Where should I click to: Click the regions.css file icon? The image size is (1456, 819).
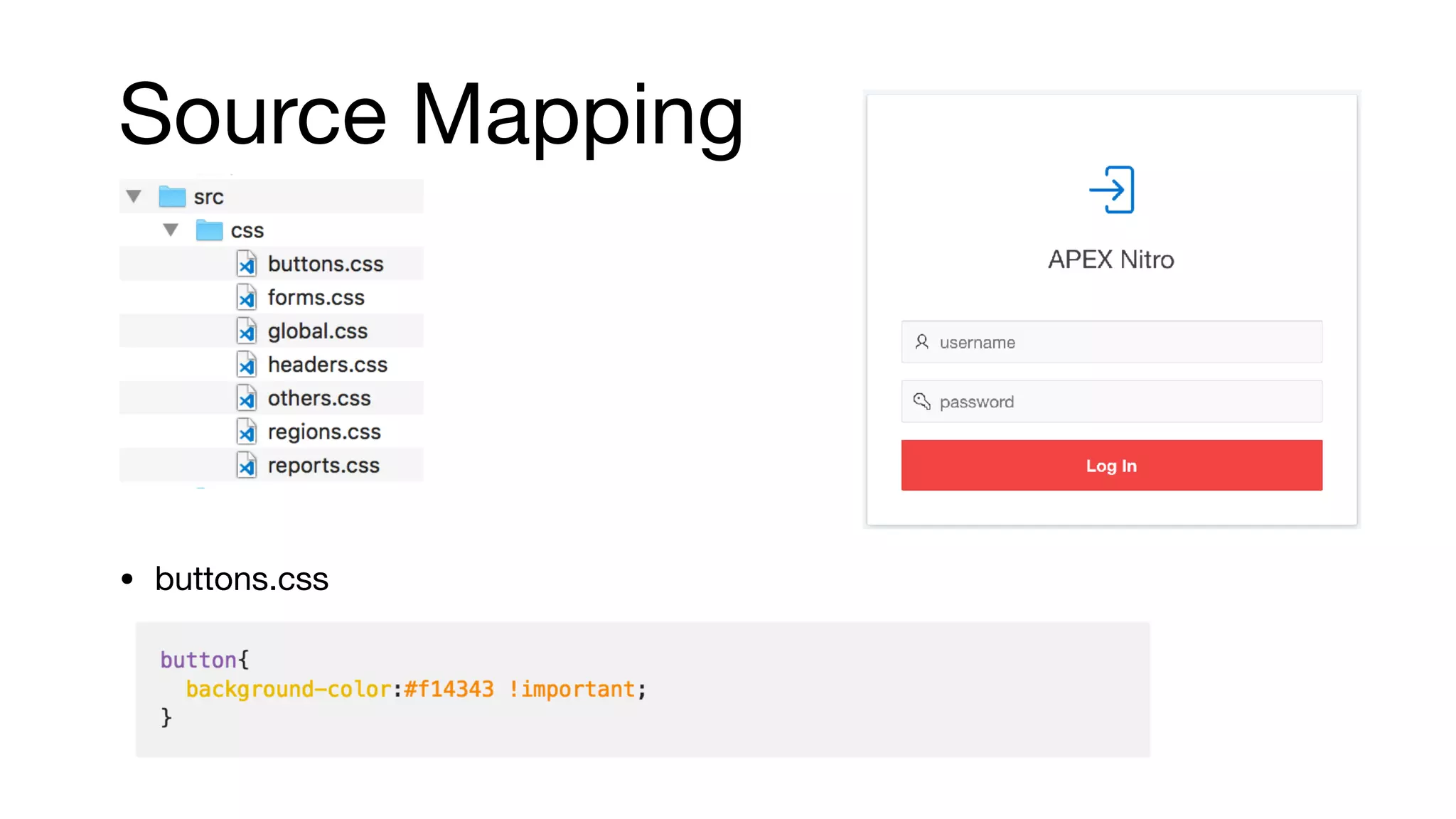point(247,432)
